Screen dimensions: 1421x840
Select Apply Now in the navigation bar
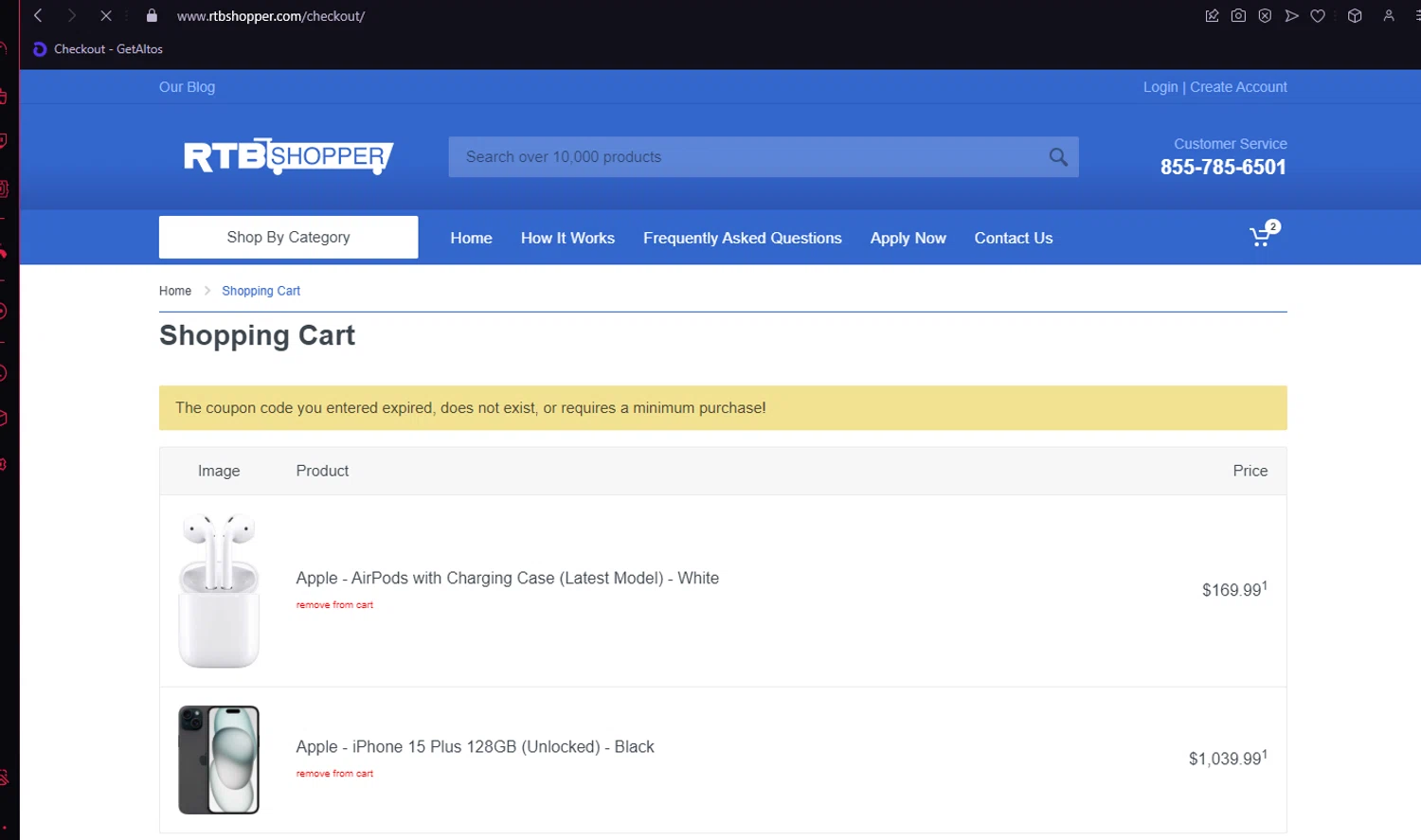(908, 238)
